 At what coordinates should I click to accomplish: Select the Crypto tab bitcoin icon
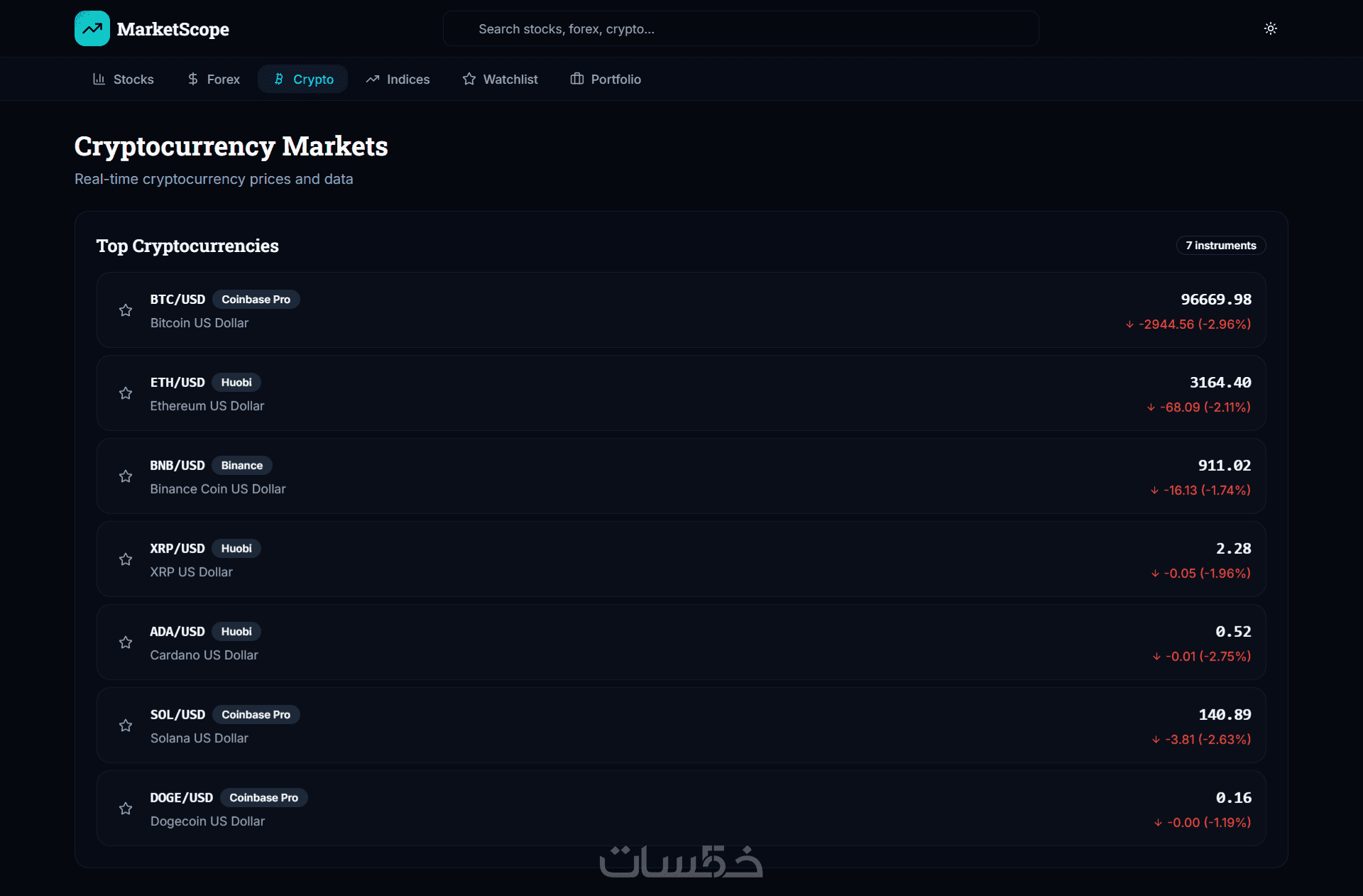click(279, 79)
